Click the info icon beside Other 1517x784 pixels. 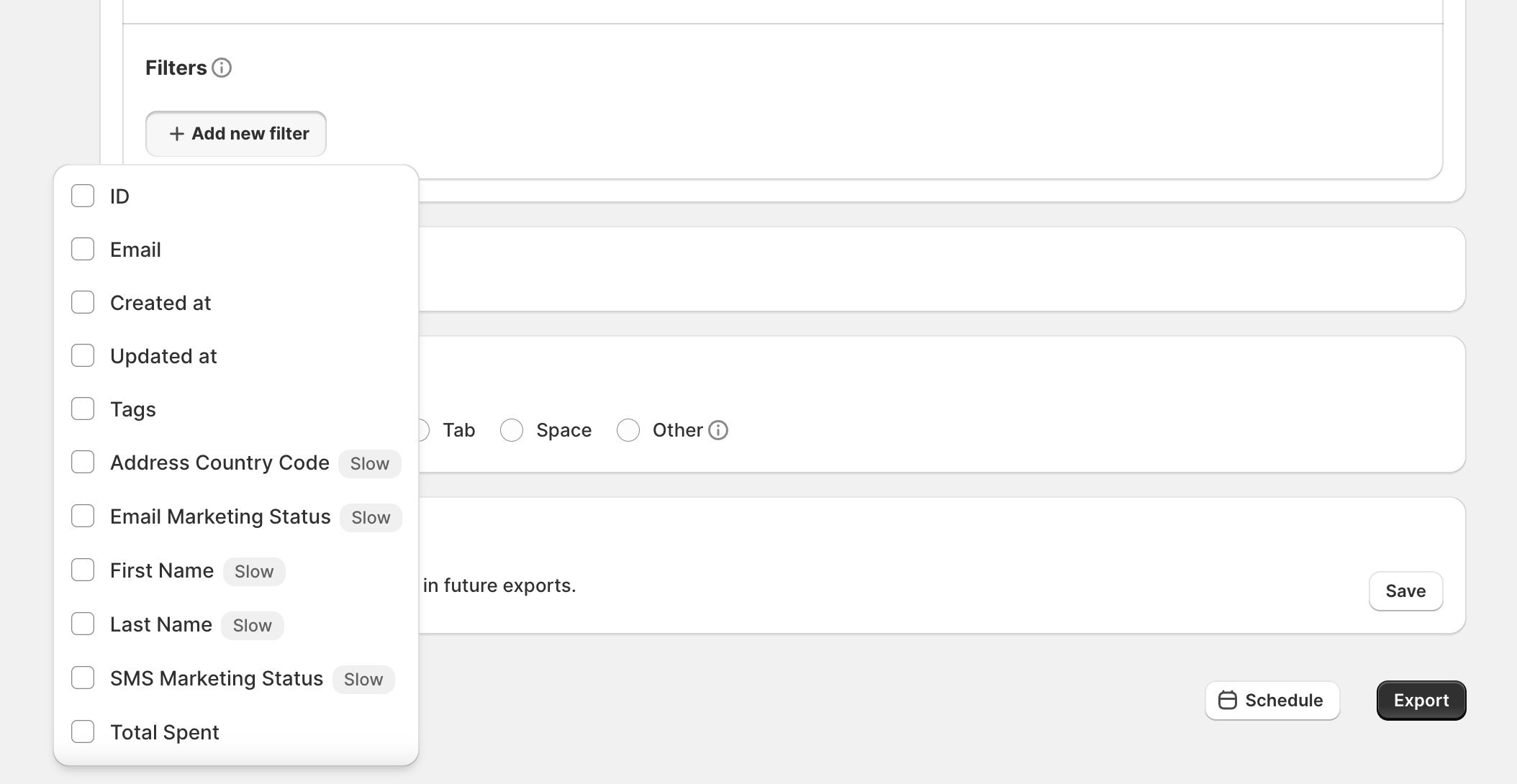[718, 430]
